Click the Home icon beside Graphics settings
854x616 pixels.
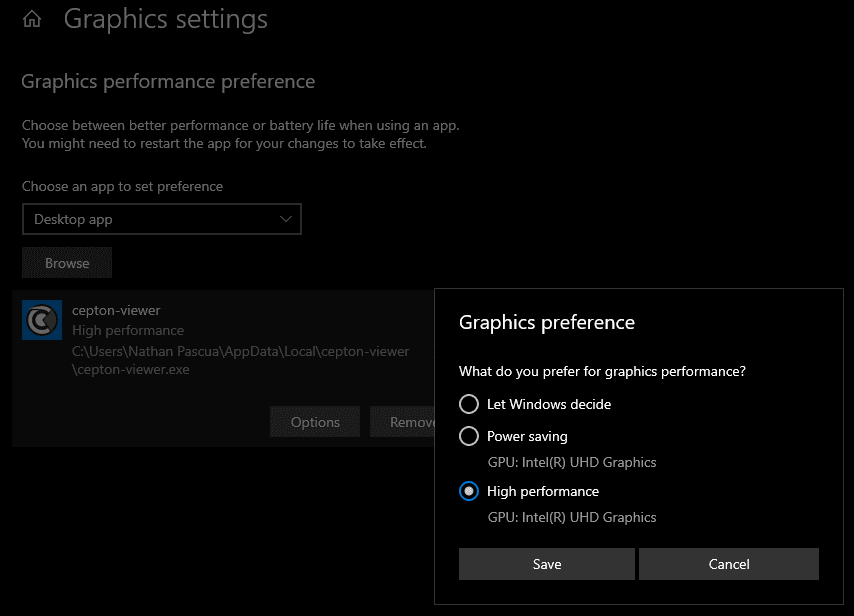[x=32, y=19]
